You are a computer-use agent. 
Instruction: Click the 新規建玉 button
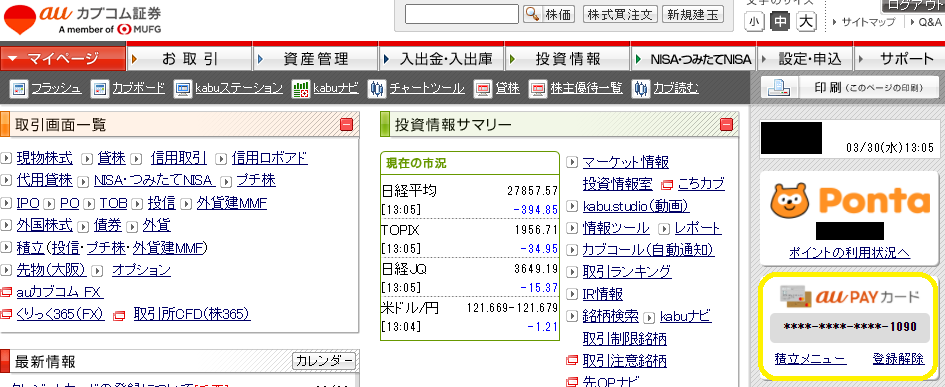tap(692, 14)
